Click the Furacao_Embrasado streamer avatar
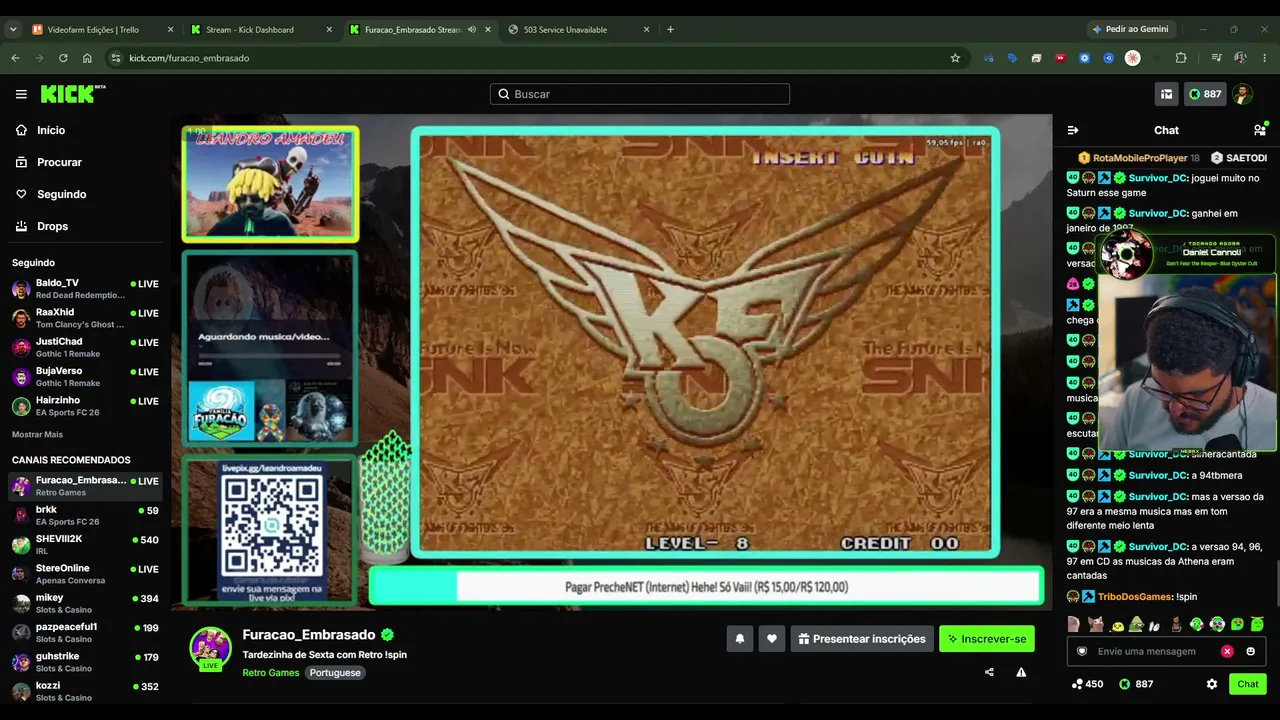 (211, 648)
